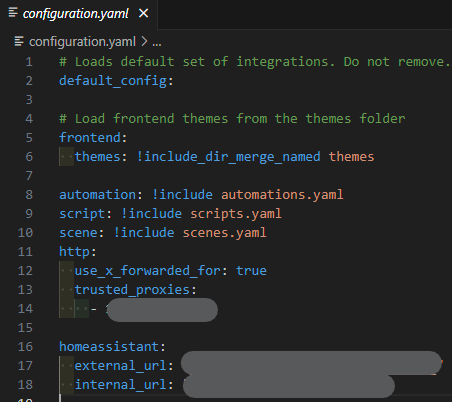
Task: Click the breadcrumb chevron after configuration.yaml
Action: (x=144, y=41)
